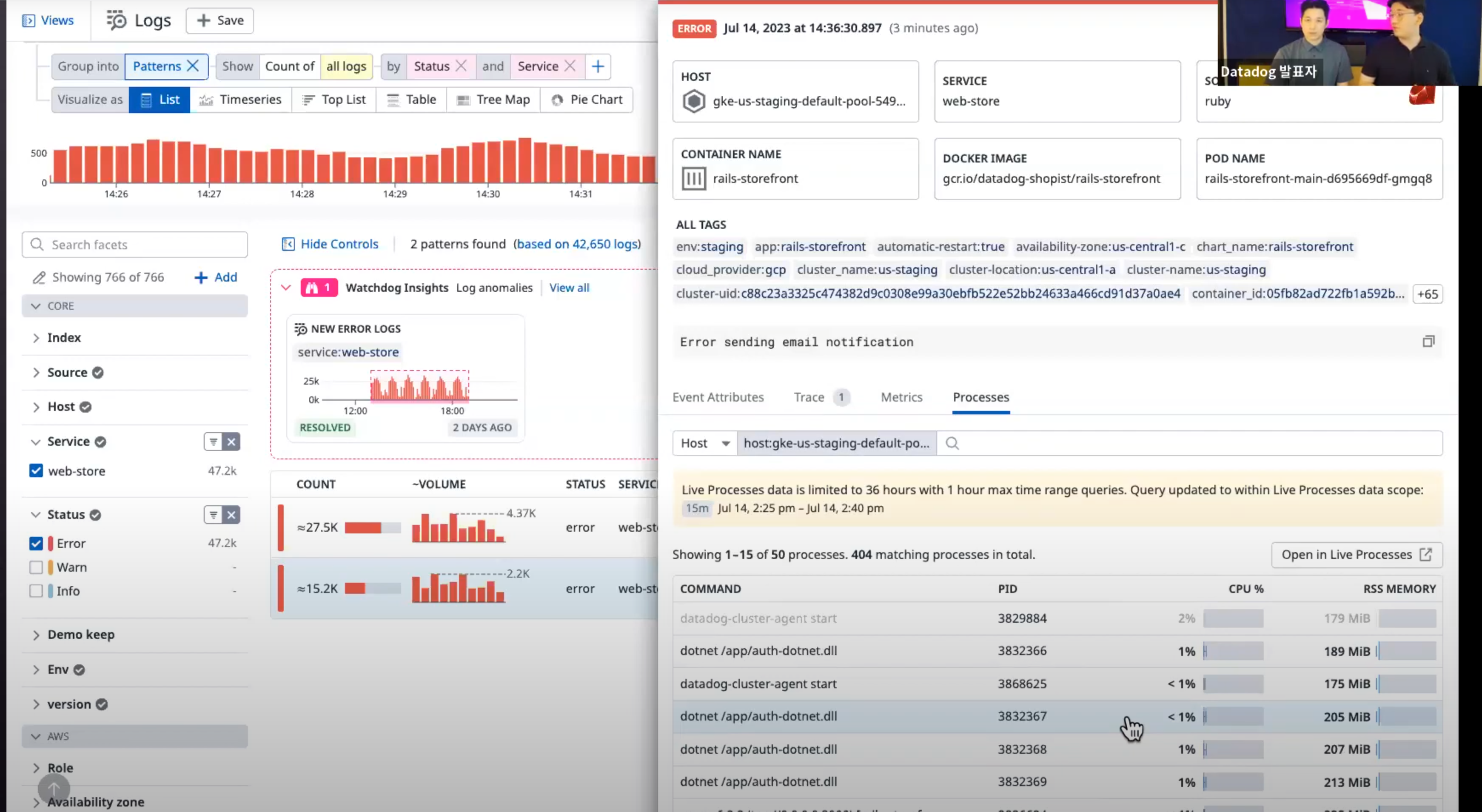
Task: Click View all Watchdog insights
Action: click(x=569, y=288)
